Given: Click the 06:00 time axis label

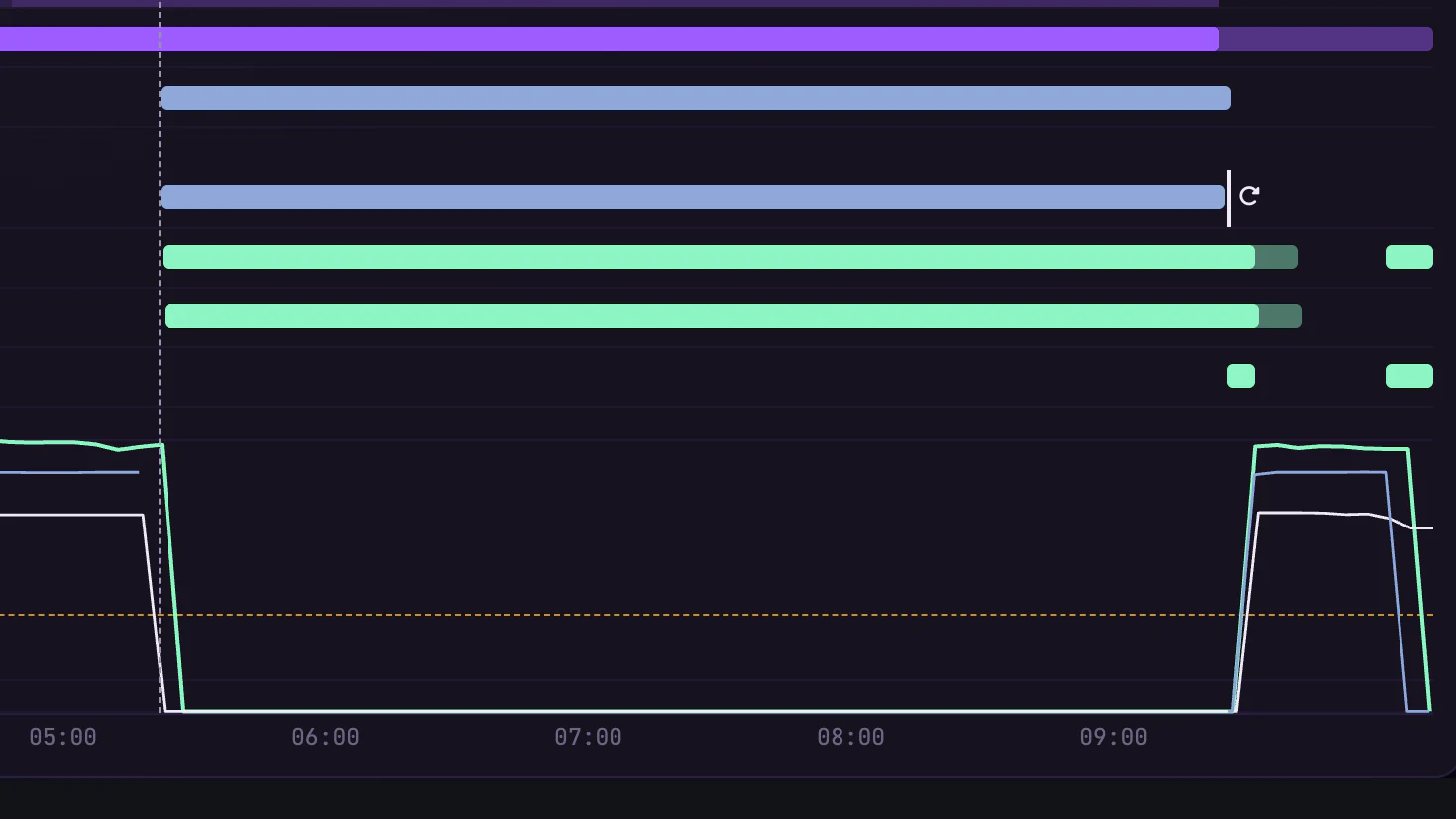Looking at the screenshot, I should click(325, 737).
